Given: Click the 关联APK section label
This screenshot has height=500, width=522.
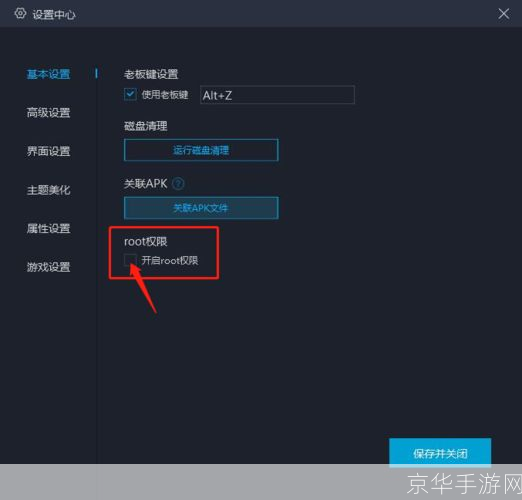Looking at the screenshot, I should tap(146, 183).
